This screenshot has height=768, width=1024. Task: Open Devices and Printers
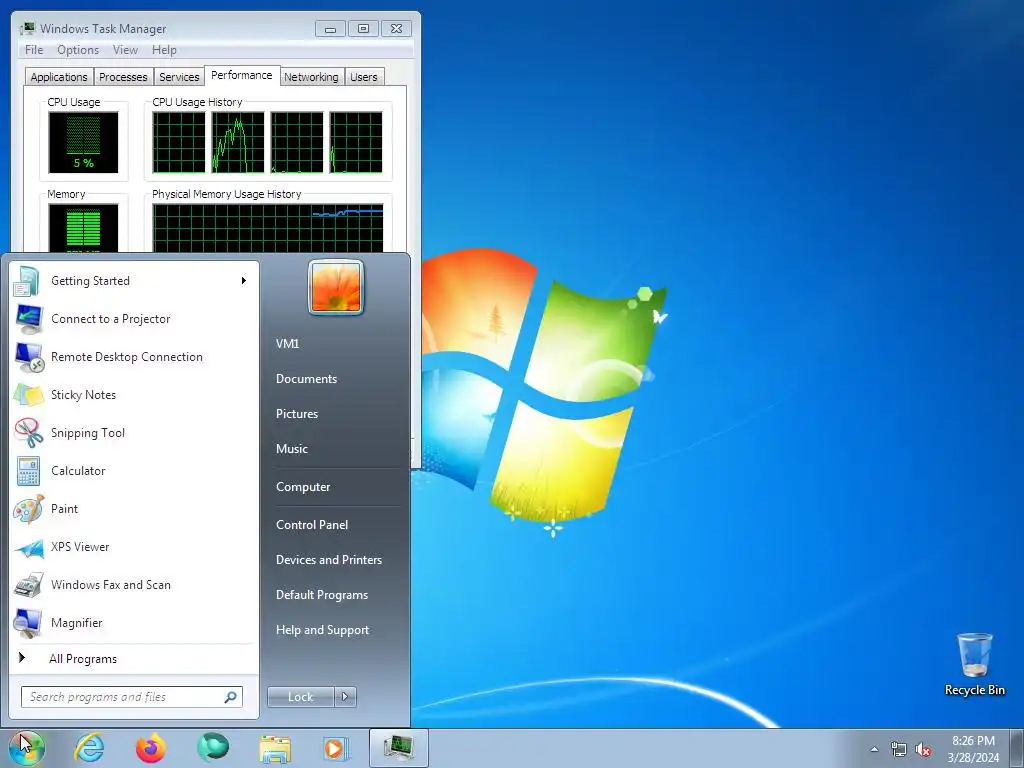(x=328, y=560)
